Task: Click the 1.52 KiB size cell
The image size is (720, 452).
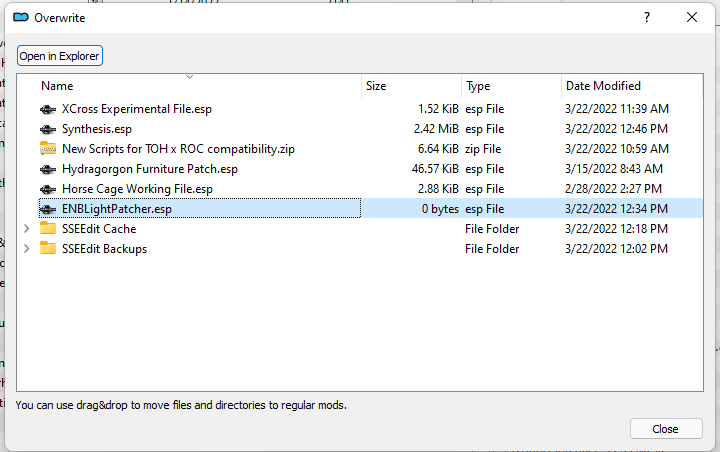Action: click(438, 109)
